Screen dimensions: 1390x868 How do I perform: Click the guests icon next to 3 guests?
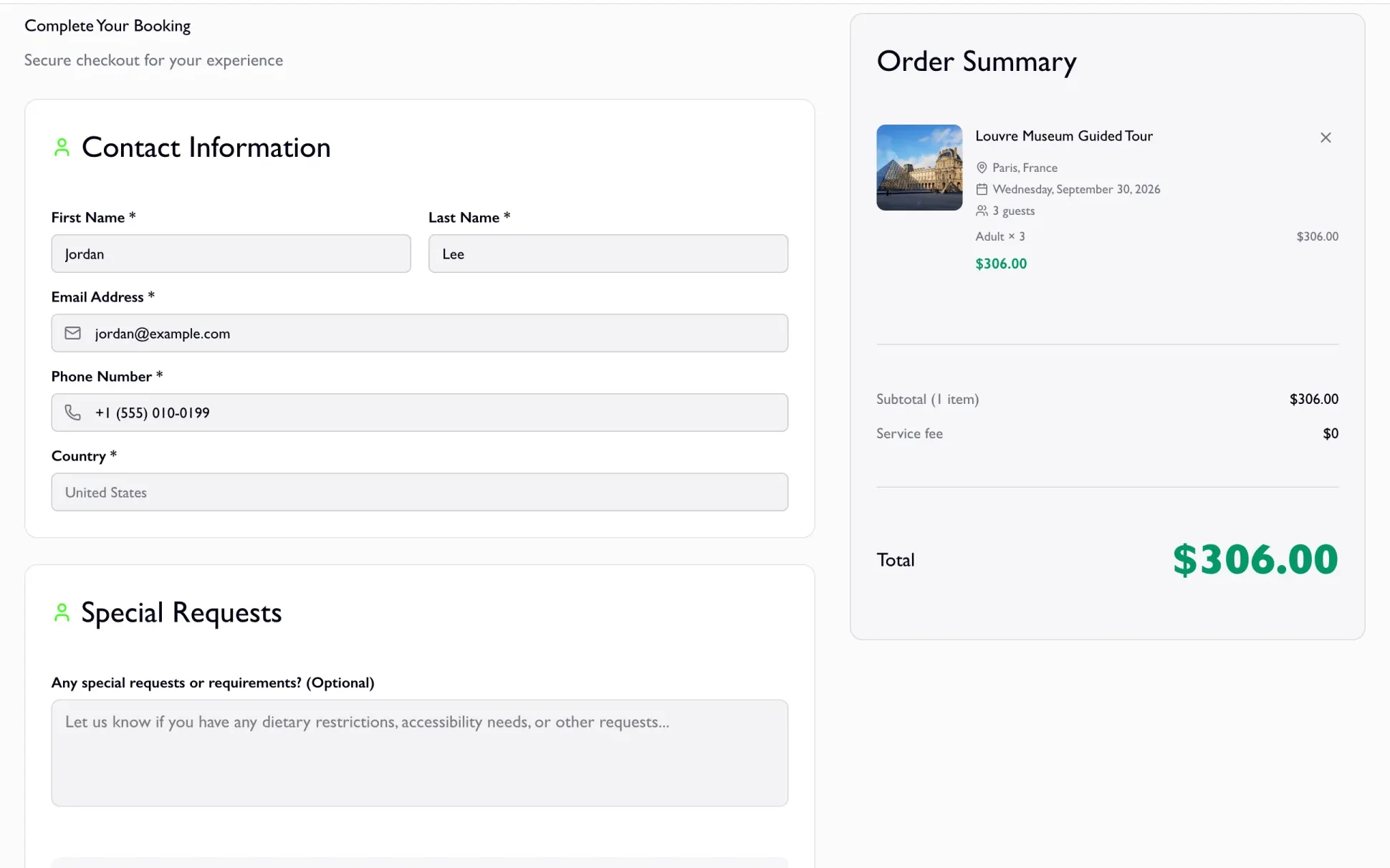tap(982, 211)
